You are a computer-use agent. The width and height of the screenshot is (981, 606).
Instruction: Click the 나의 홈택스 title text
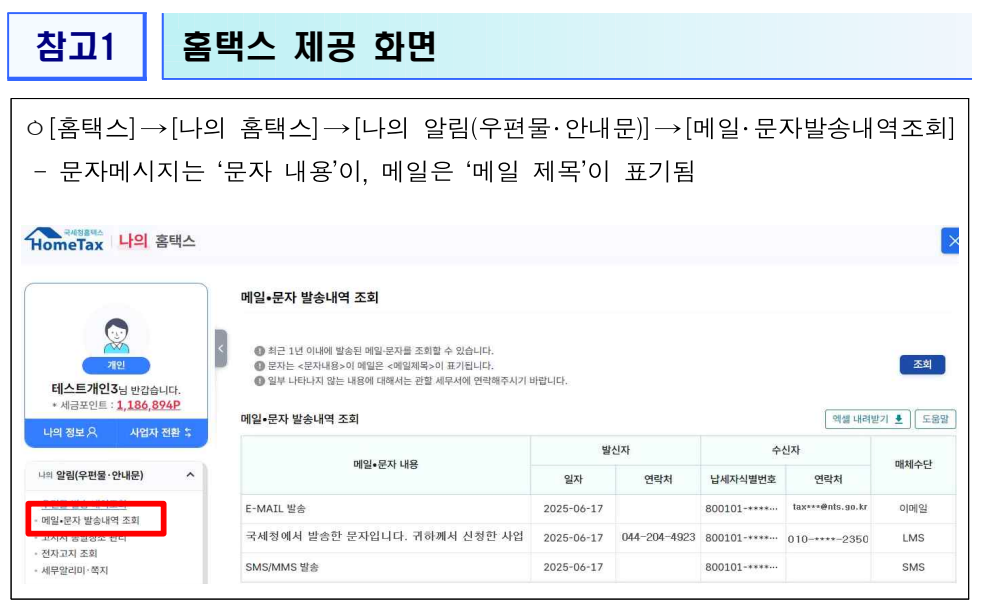(x=157, y=241)
